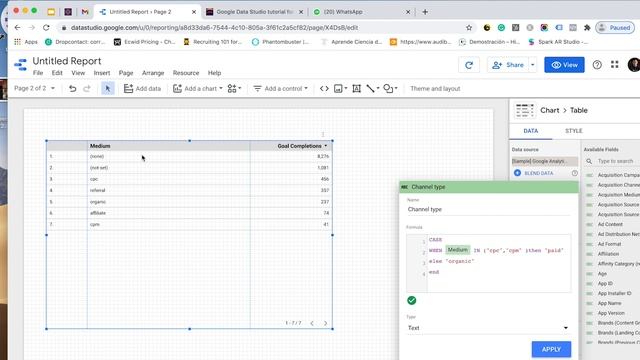
Task: Switch to the DATA tab
Action: pyautogui.click(x=531, y=131)
